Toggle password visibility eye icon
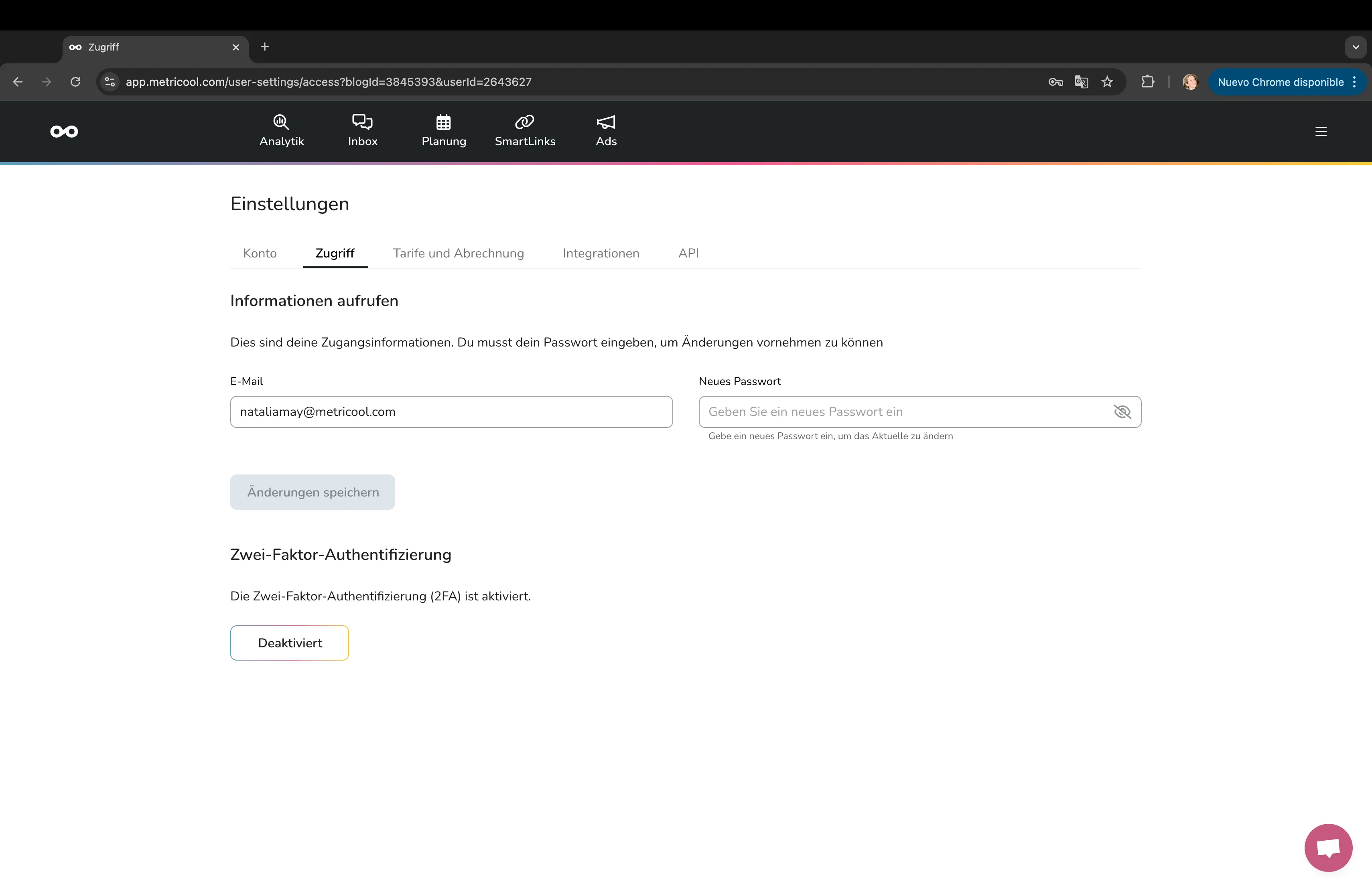This screenshot has height=888, width=1372. 1122,412
